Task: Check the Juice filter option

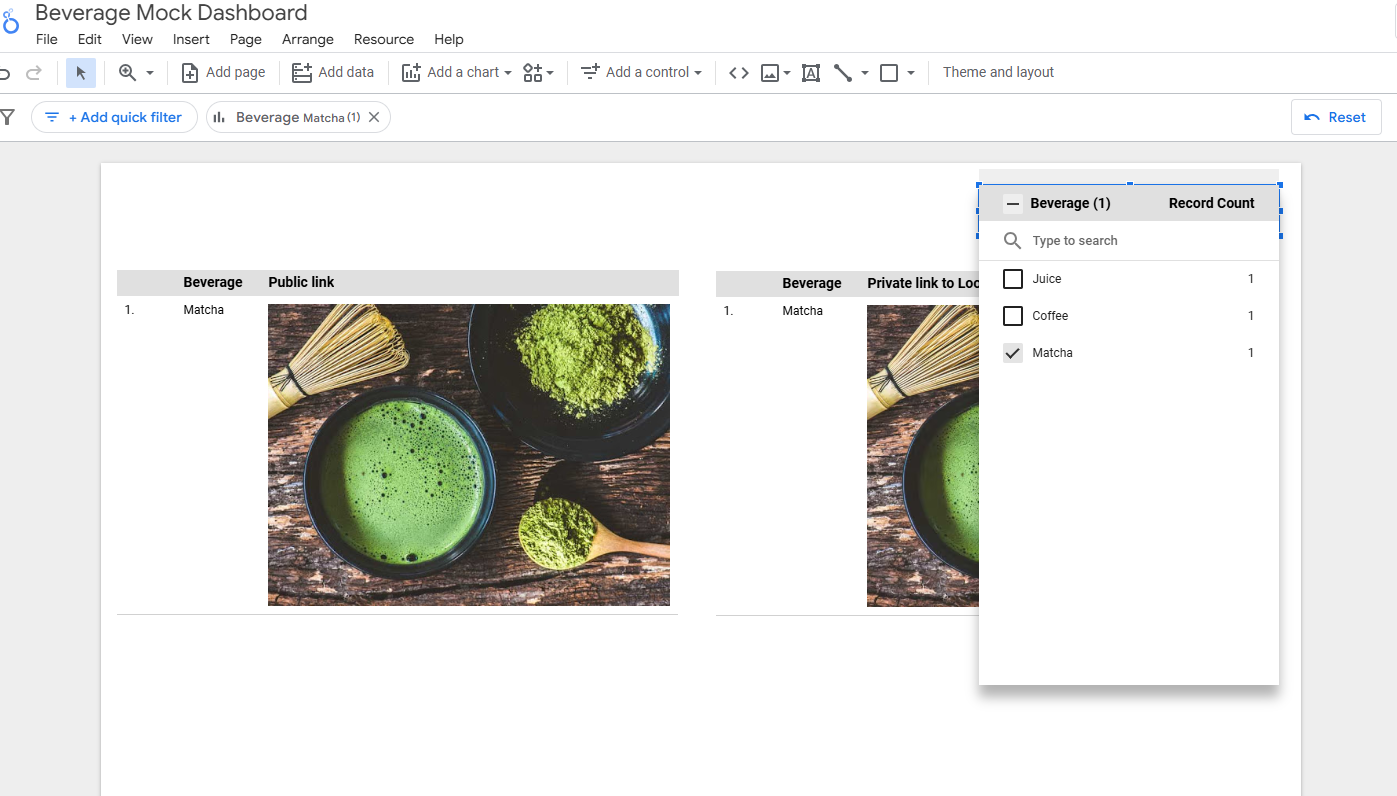Action: click(x=1013, y=278)
